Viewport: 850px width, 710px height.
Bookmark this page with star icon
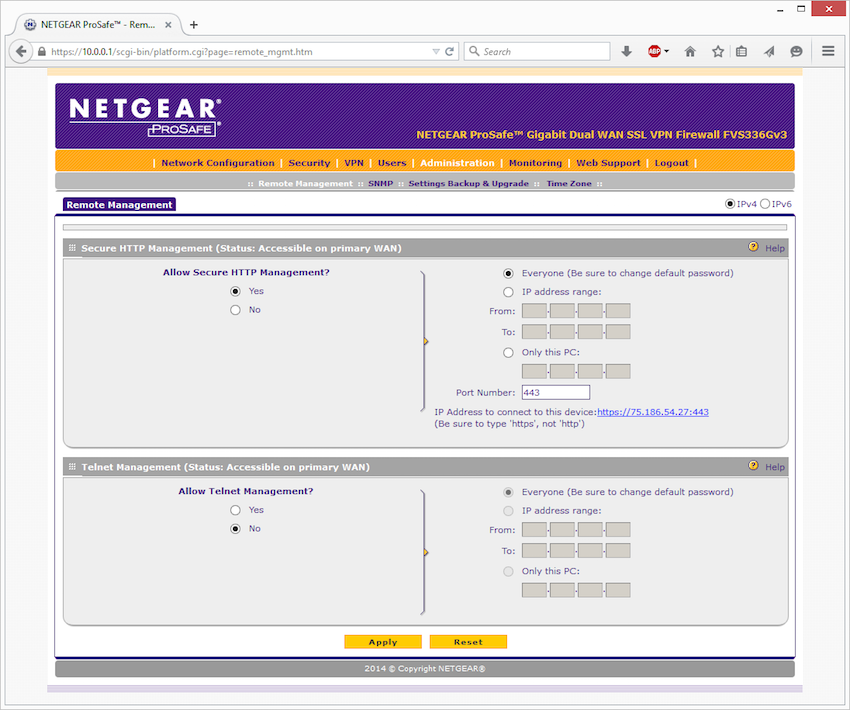[x=718, y=51]
